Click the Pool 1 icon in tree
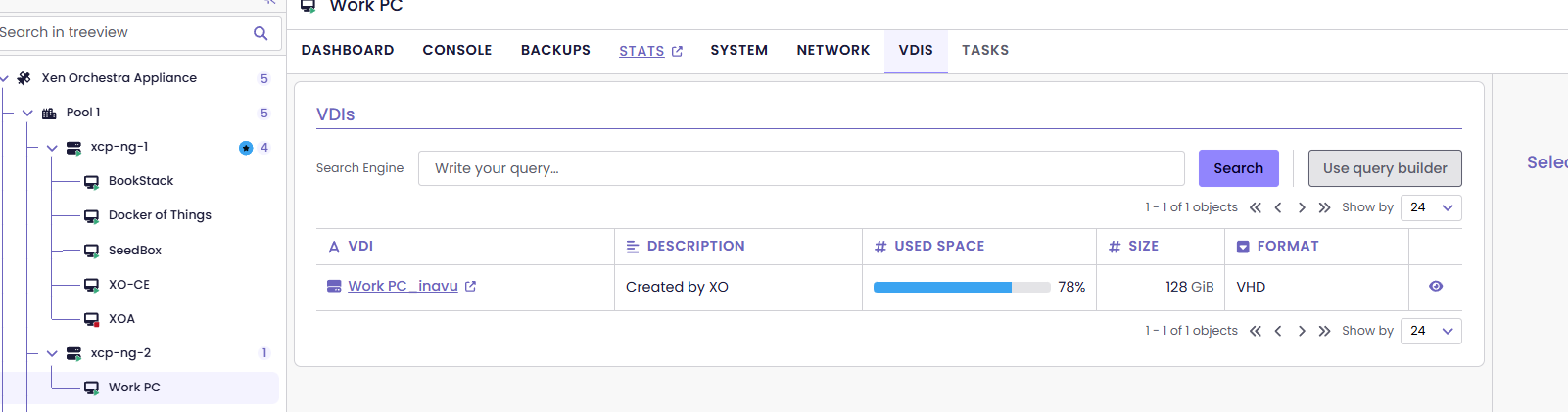The height and width of the screenshot is (412, 1568). coord(49,114)
